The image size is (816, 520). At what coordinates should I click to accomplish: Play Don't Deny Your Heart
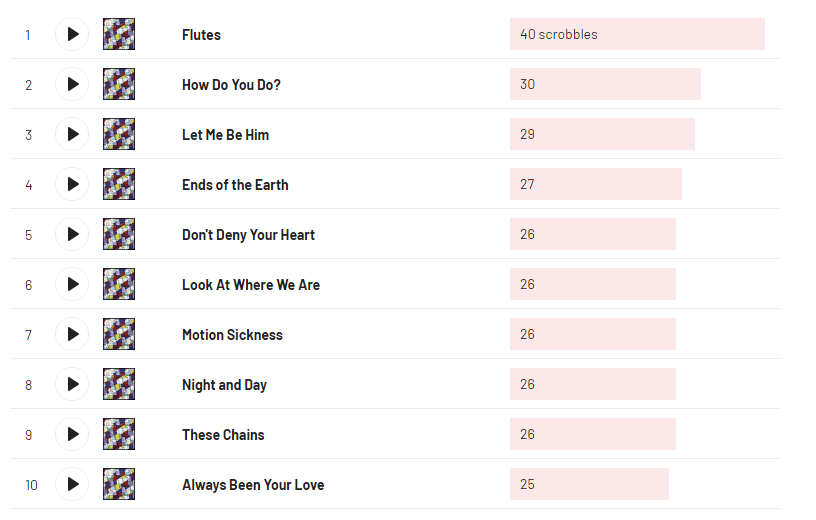click(72, 234)
